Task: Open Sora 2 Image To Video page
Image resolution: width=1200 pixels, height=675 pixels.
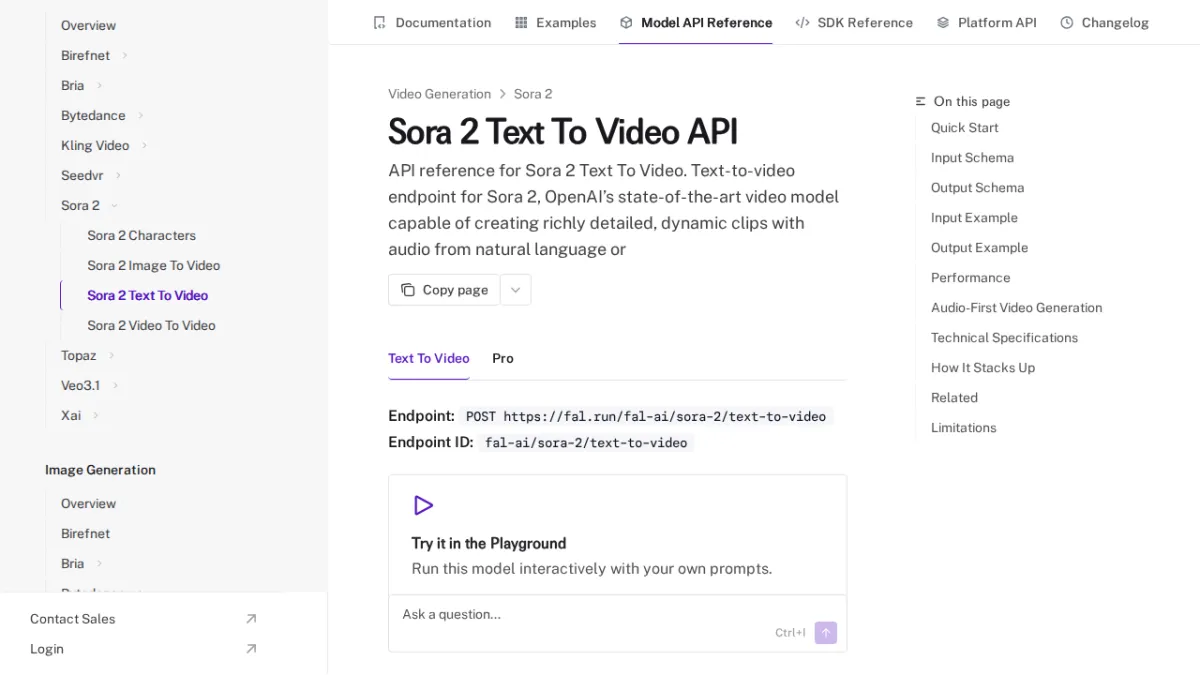Action: pyautogui.click(x=153, y=265)
